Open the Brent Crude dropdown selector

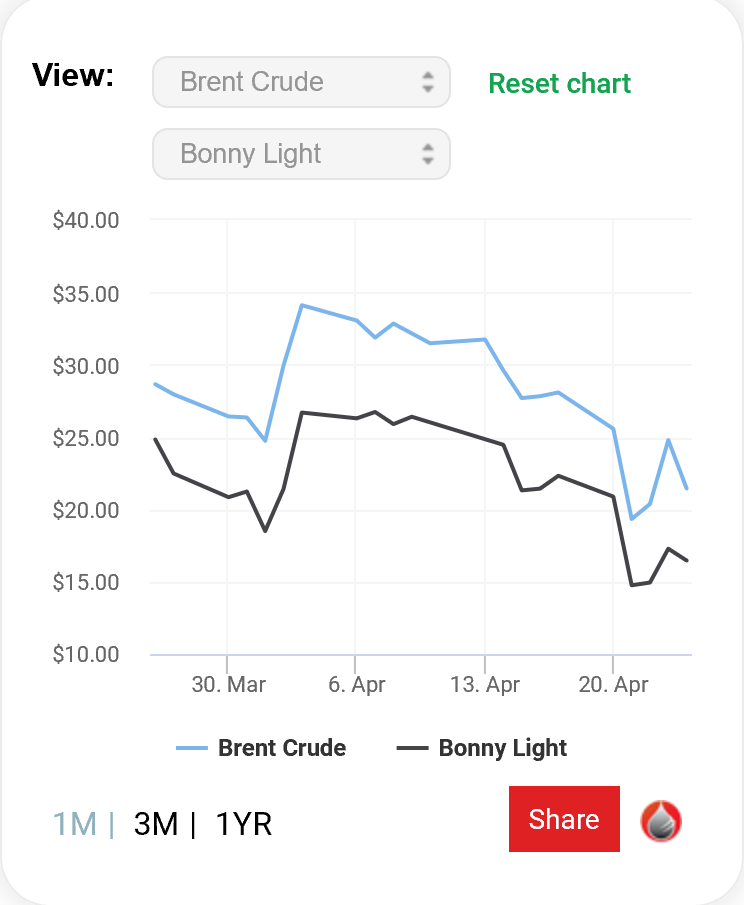coord(301,82)
